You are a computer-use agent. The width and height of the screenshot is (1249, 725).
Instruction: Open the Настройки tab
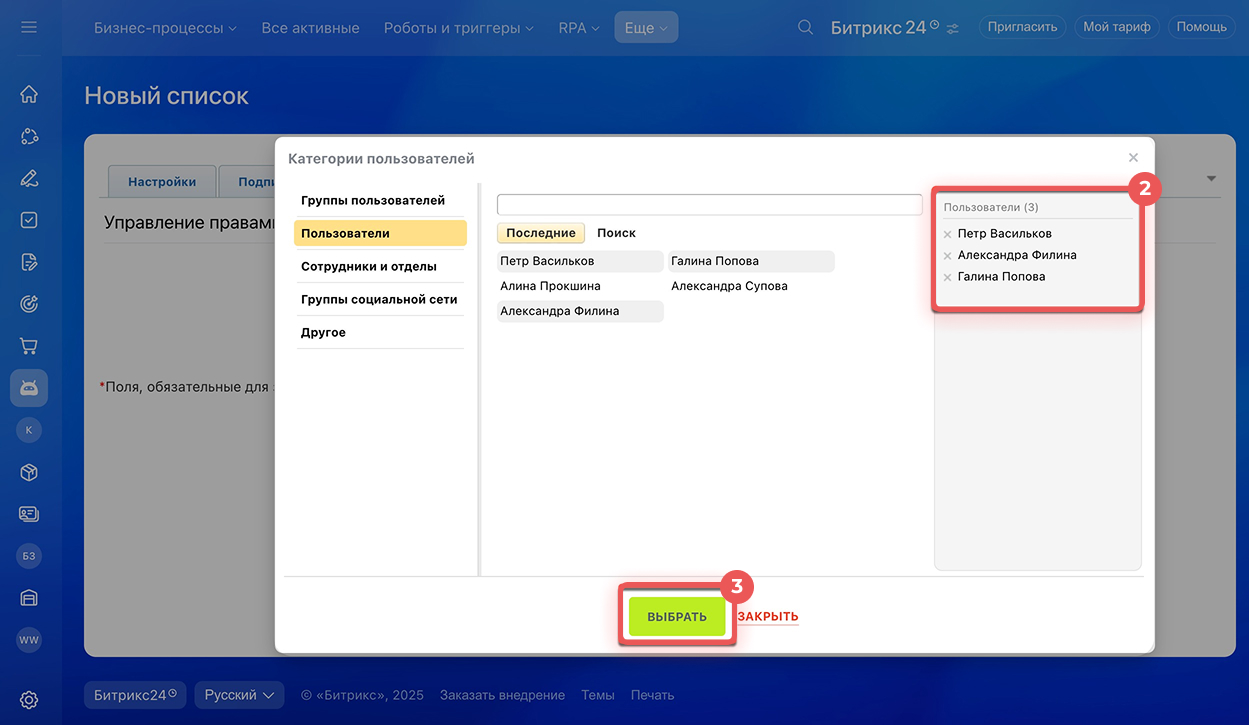[162, 181]
